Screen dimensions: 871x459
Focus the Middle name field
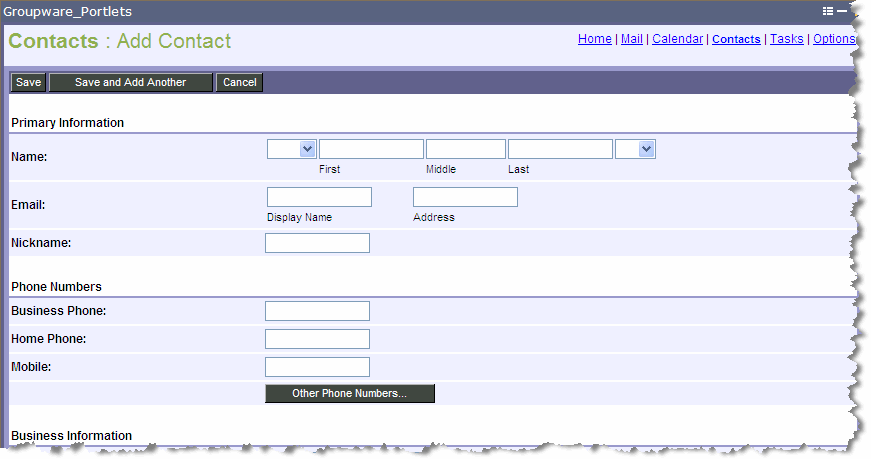pyautogui.click(x=466, y=149)
